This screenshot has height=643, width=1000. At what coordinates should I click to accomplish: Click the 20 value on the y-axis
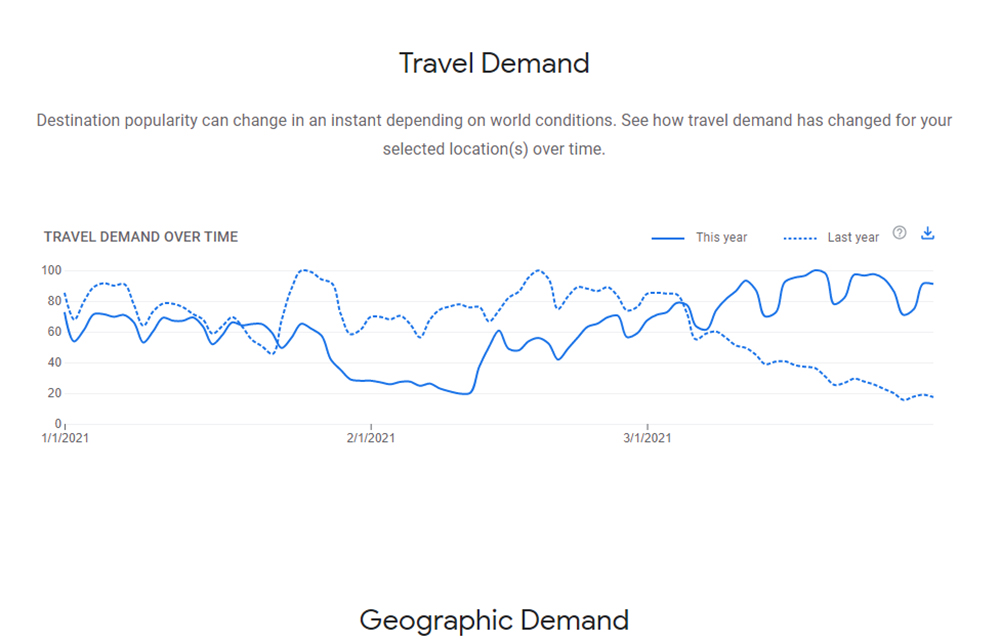tap(54, 393)
